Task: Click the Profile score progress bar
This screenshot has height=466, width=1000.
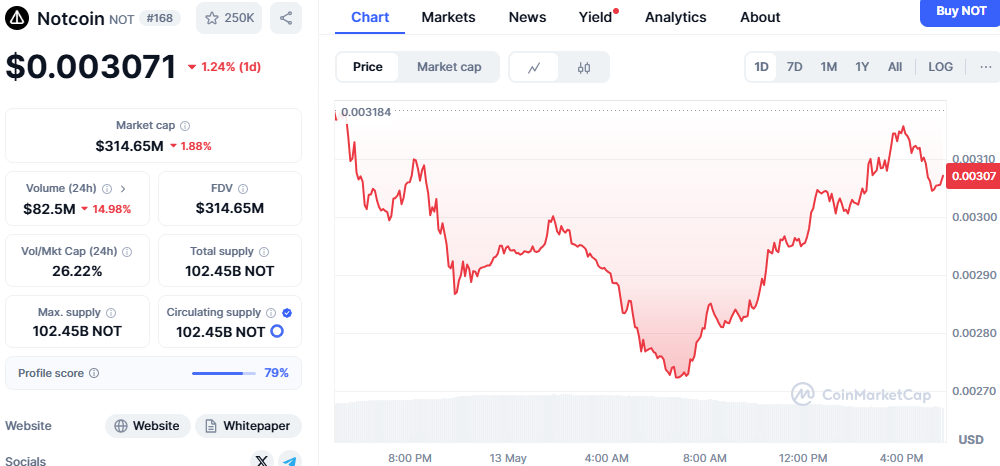Action: [224, 373]
